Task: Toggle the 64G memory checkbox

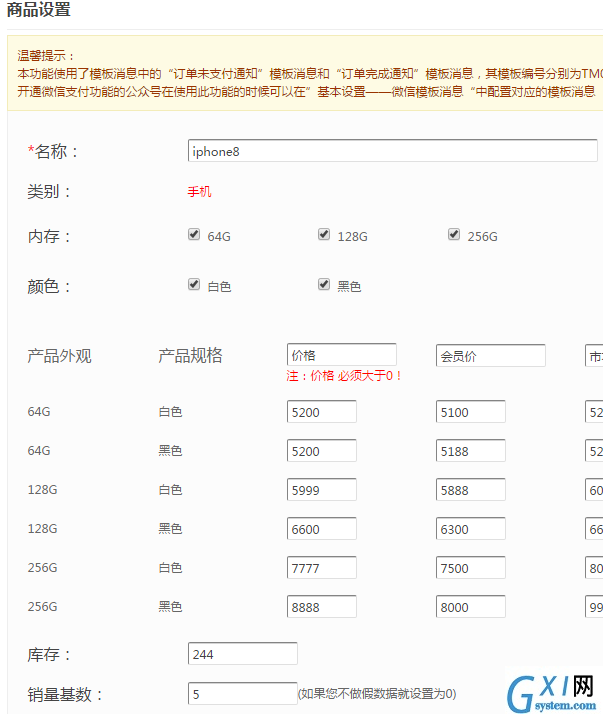Action: coord(194,235)
